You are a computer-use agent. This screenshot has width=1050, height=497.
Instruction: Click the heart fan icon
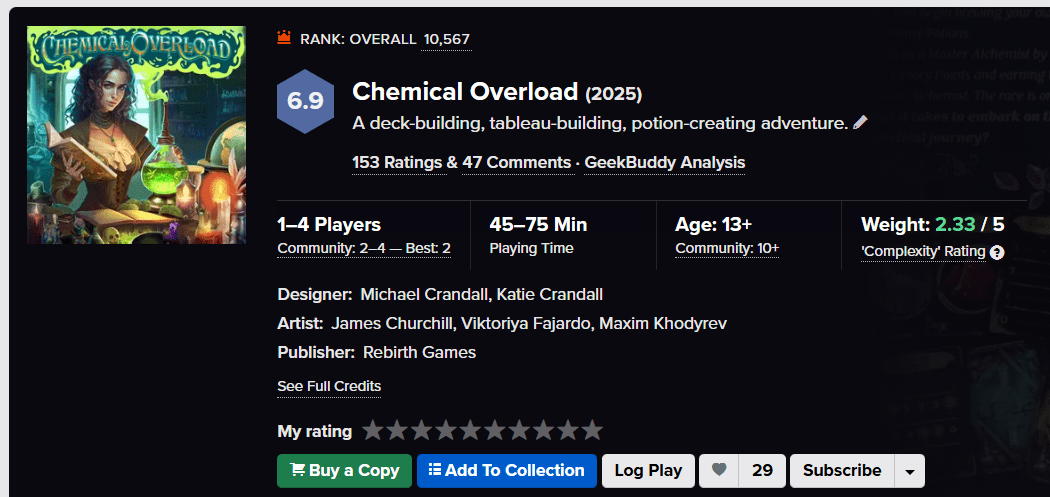[719, 470]
